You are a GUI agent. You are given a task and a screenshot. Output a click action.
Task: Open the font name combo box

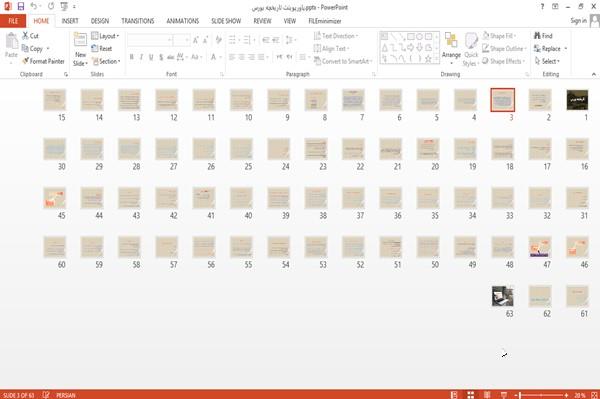coord(150,40)
